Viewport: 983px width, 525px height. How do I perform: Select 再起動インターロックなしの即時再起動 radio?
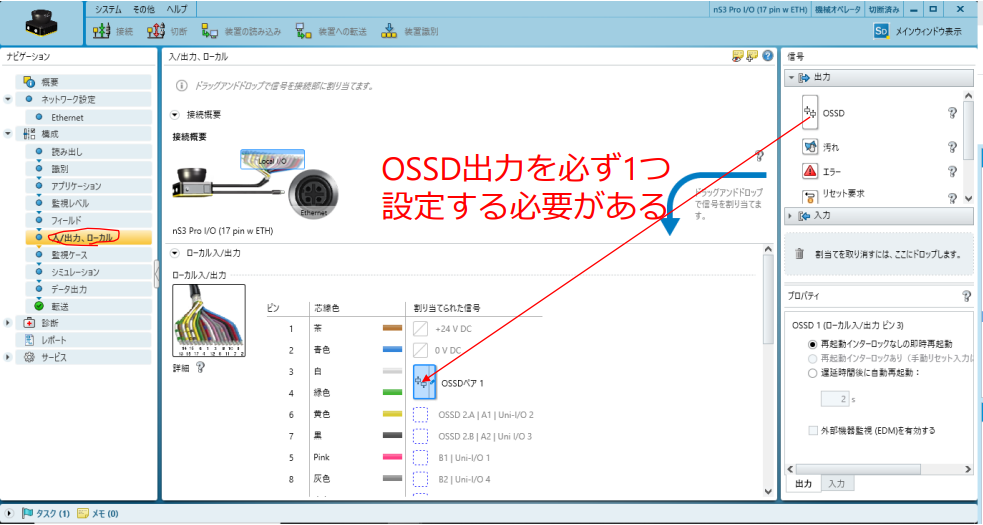click(x=813, y=344)
